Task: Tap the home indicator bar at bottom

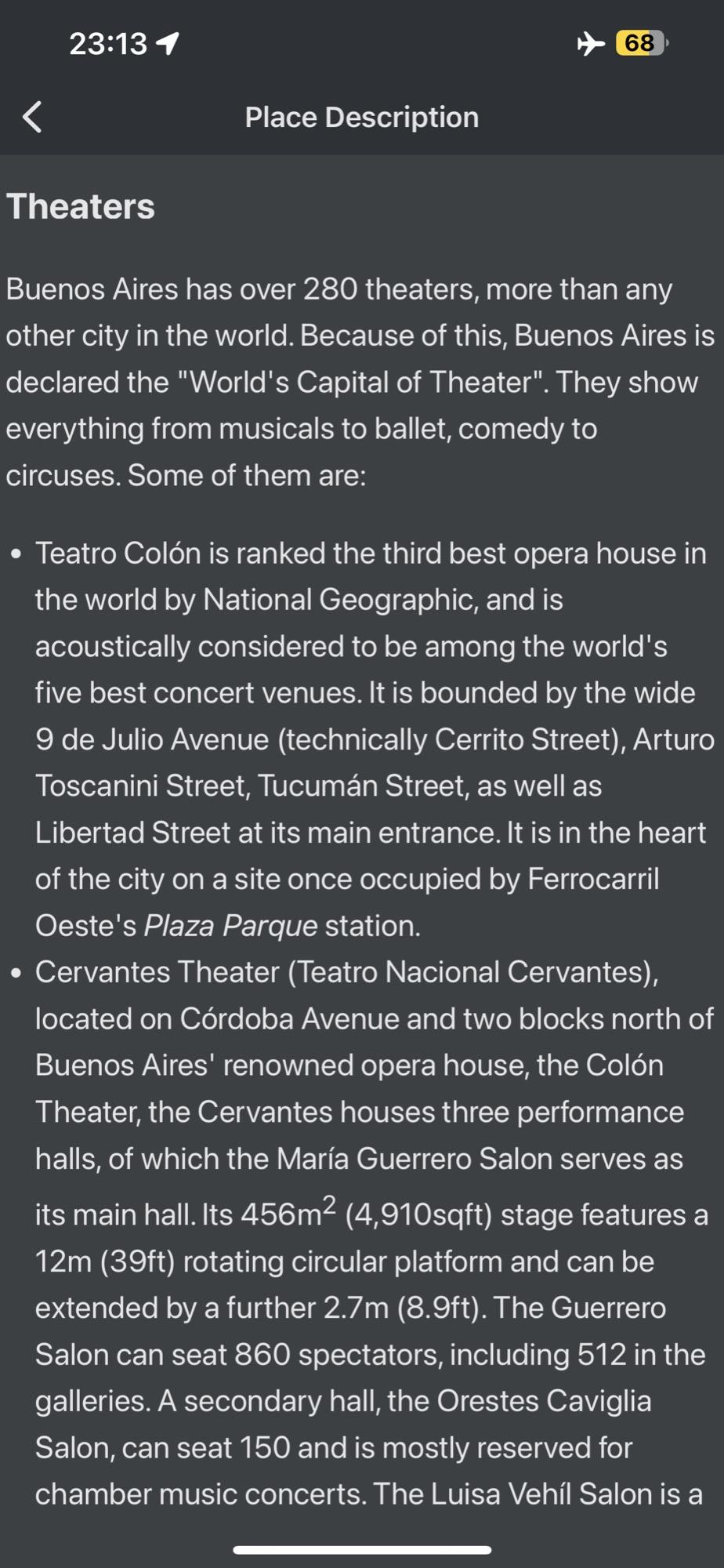Action: (x=362, y=1550)
